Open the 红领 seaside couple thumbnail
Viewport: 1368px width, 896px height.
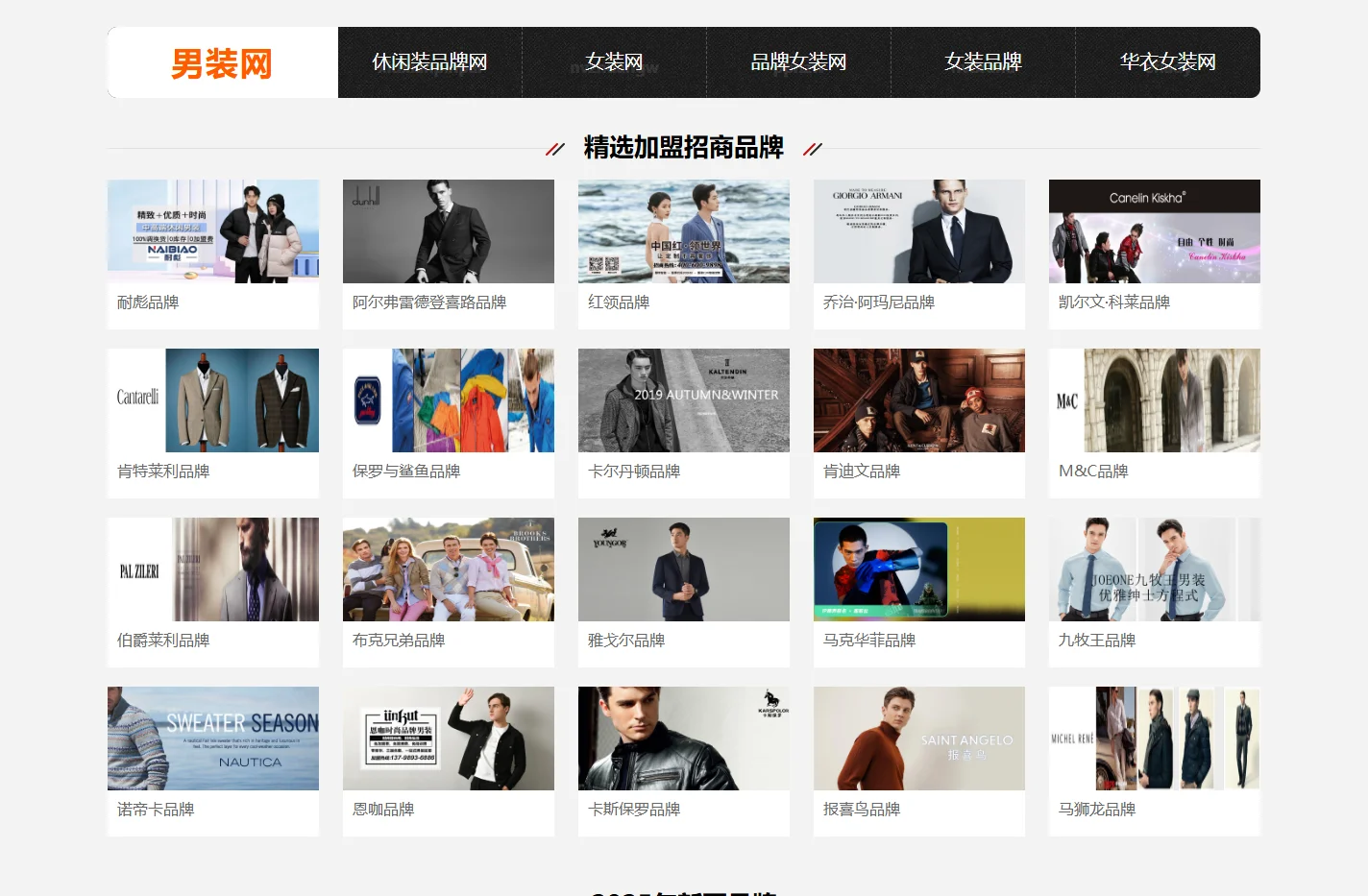click(x=684, y=231)
